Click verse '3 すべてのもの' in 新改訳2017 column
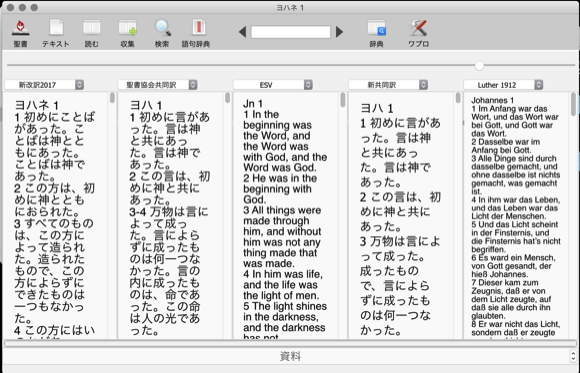Screen dimensions: 580x373 tap(54, 224)
